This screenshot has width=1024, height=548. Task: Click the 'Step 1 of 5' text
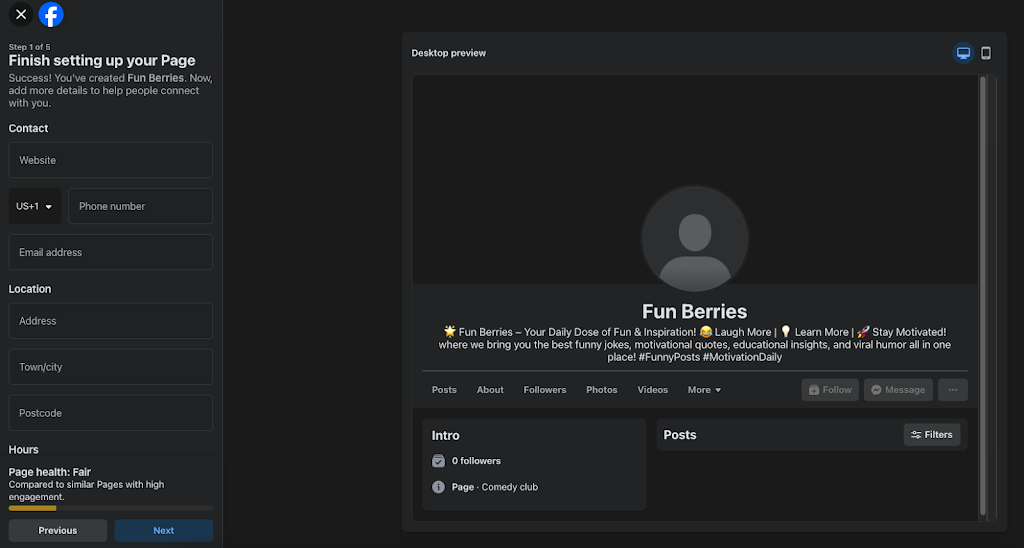coord(29,47)
